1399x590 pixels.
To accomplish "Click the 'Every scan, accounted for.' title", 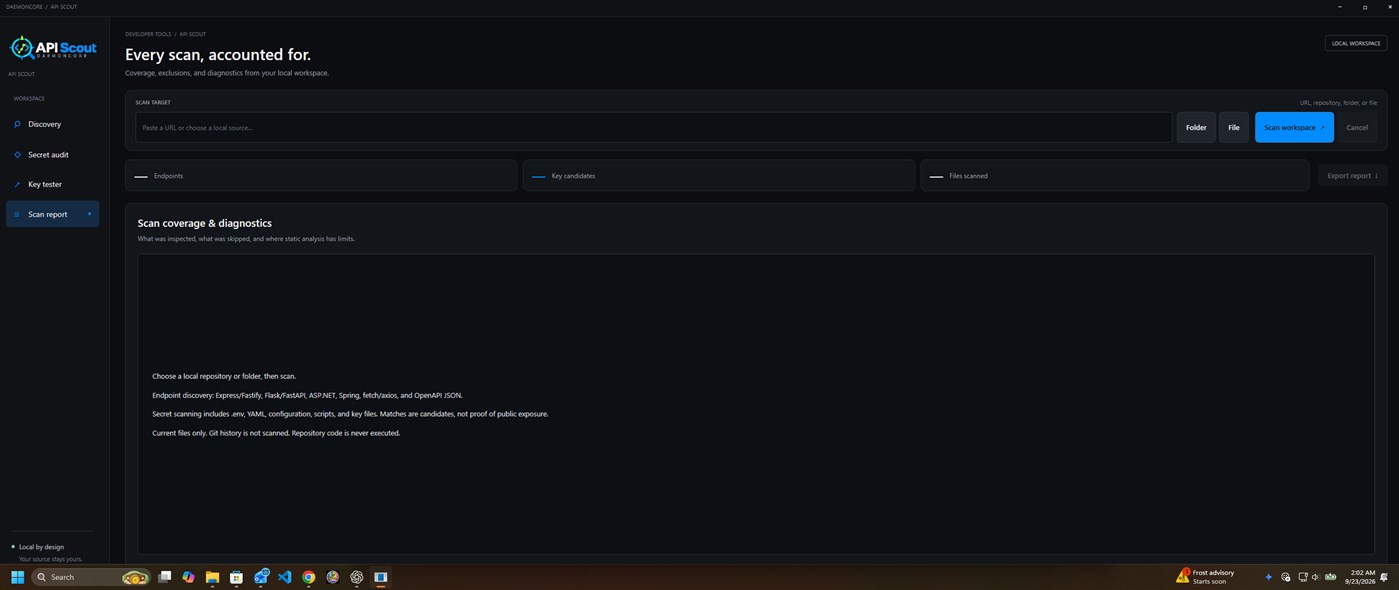I will [x=218, y=55].
